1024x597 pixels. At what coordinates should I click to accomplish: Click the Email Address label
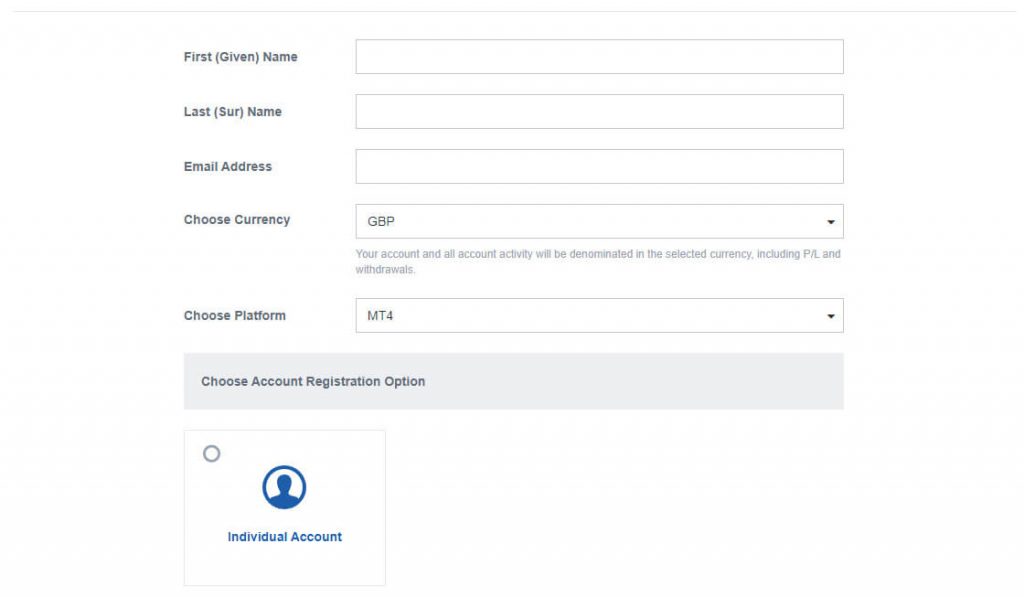226,166
